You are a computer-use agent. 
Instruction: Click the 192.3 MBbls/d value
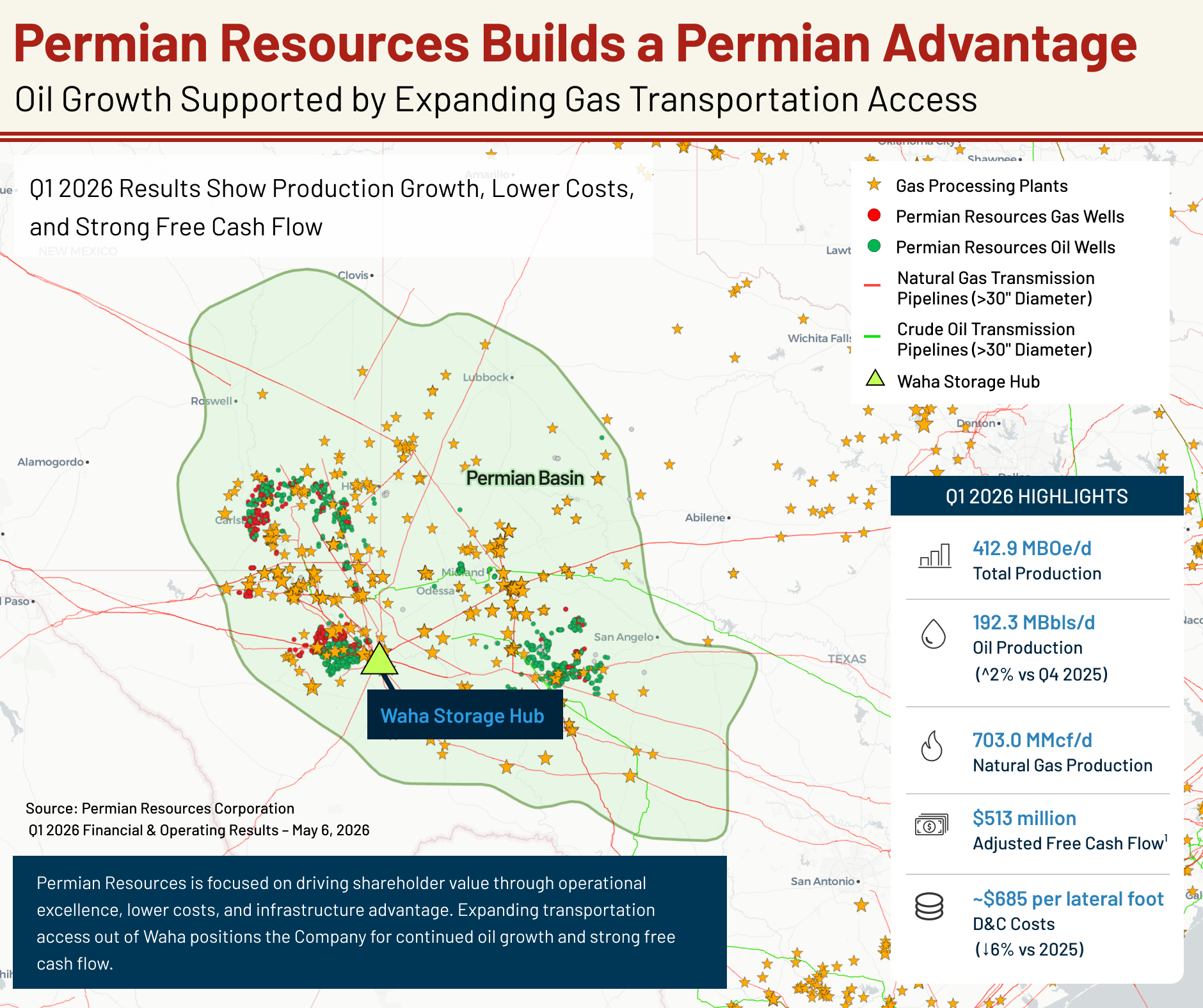(1033, 622)
